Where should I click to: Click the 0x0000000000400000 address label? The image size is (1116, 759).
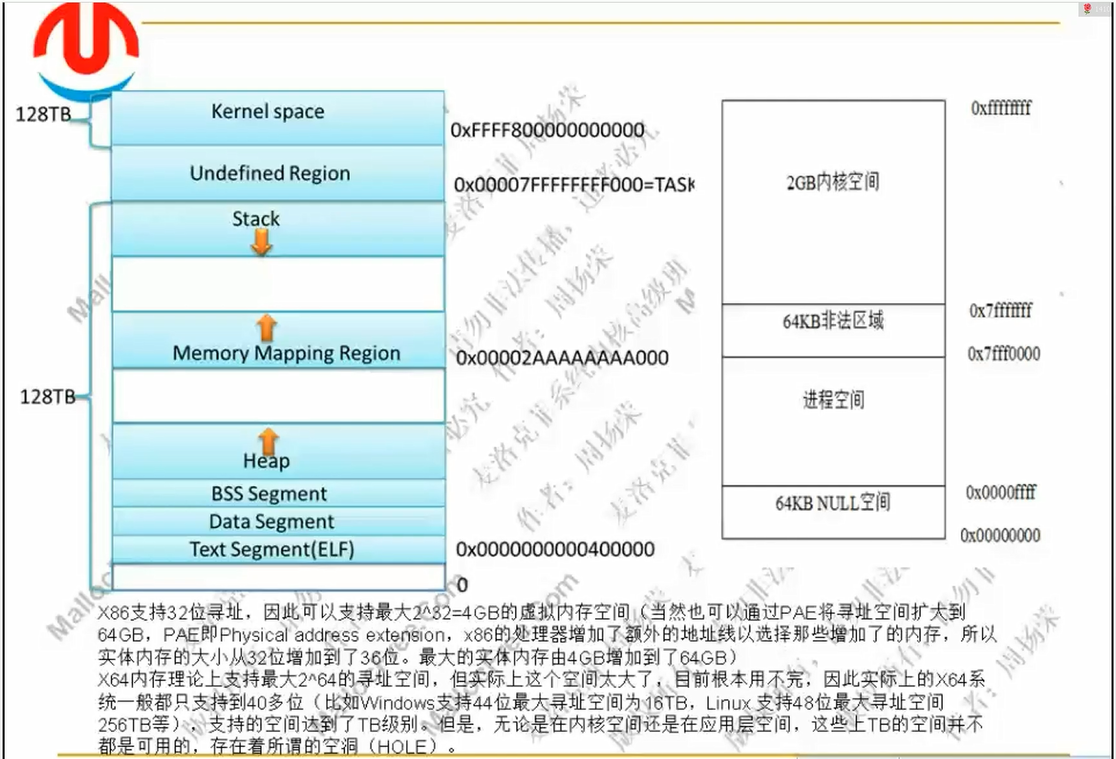555,549
